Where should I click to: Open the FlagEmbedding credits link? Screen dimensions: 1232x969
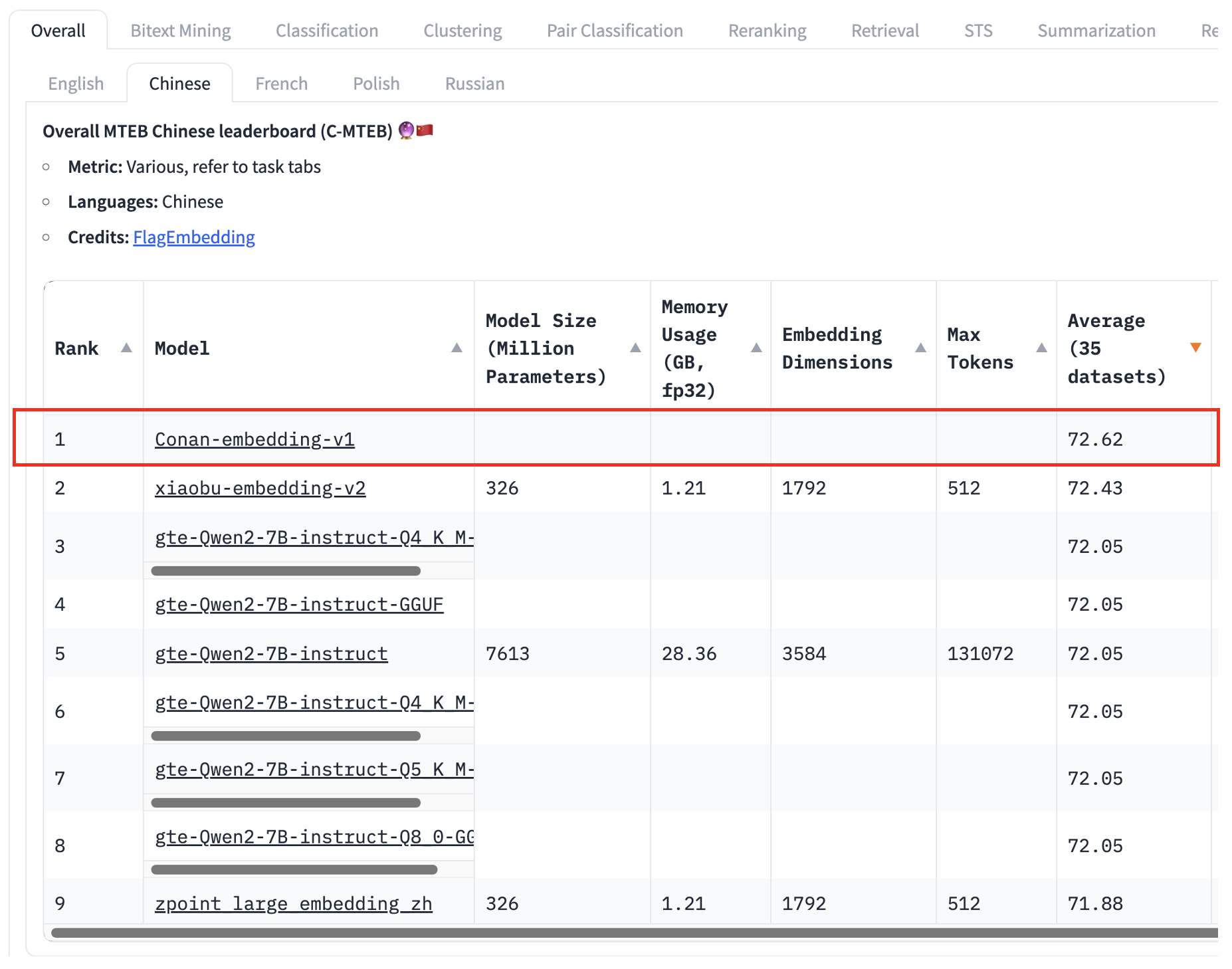tap(193, 237)
